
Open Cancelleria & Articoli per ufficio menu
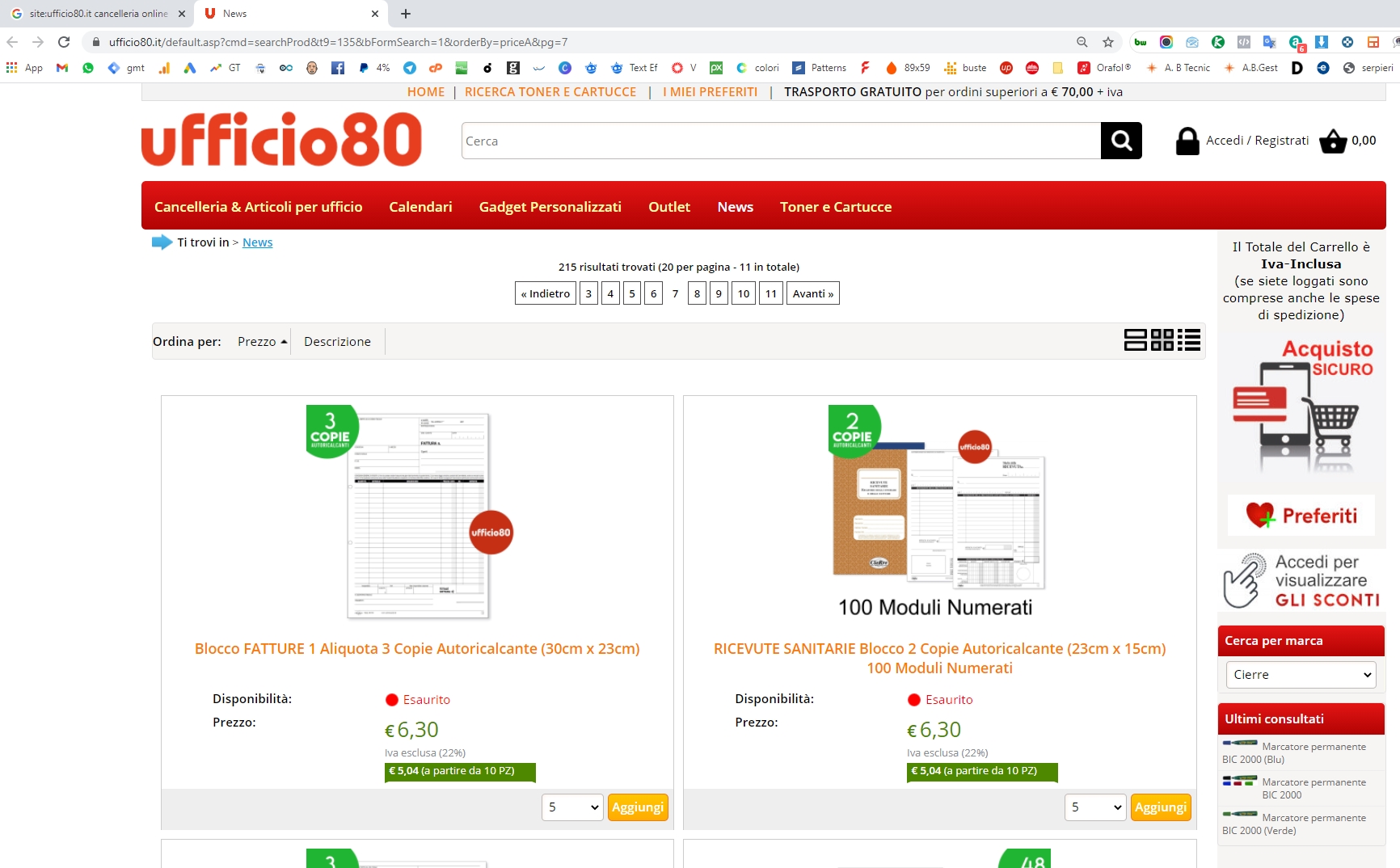259,207
